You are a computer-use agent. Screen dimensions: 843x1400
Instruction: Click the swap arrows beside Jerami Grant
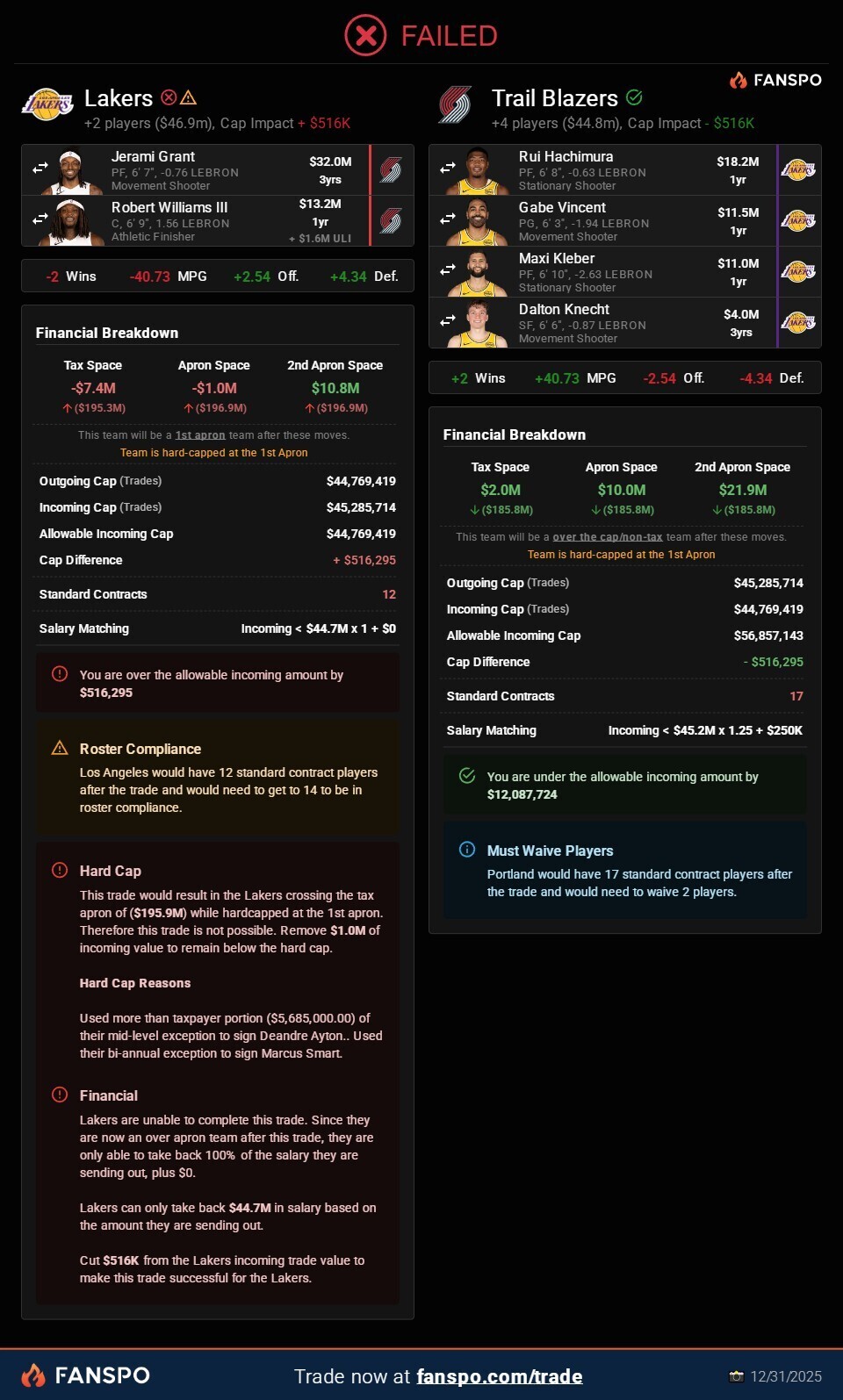point(40,168)
